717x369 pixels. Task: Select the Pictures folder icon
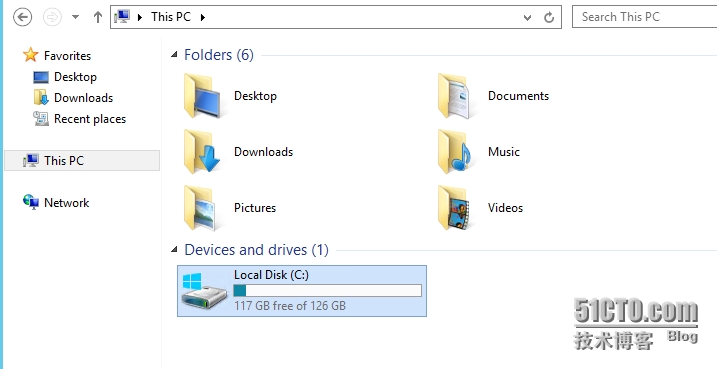200,208
